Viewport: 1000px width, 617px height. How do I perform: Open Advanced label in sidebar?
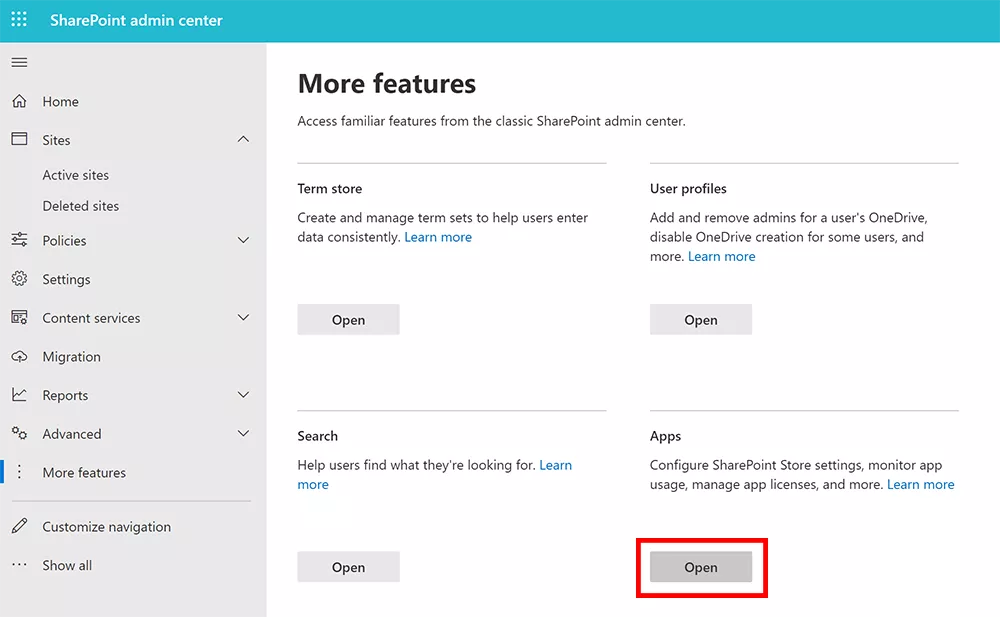tap(71, 434)
